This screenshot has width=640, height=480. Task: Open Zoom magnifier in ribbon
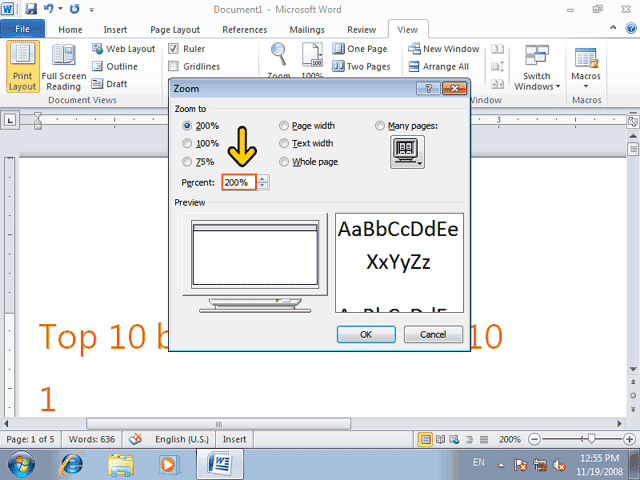(x=279, y=59)
